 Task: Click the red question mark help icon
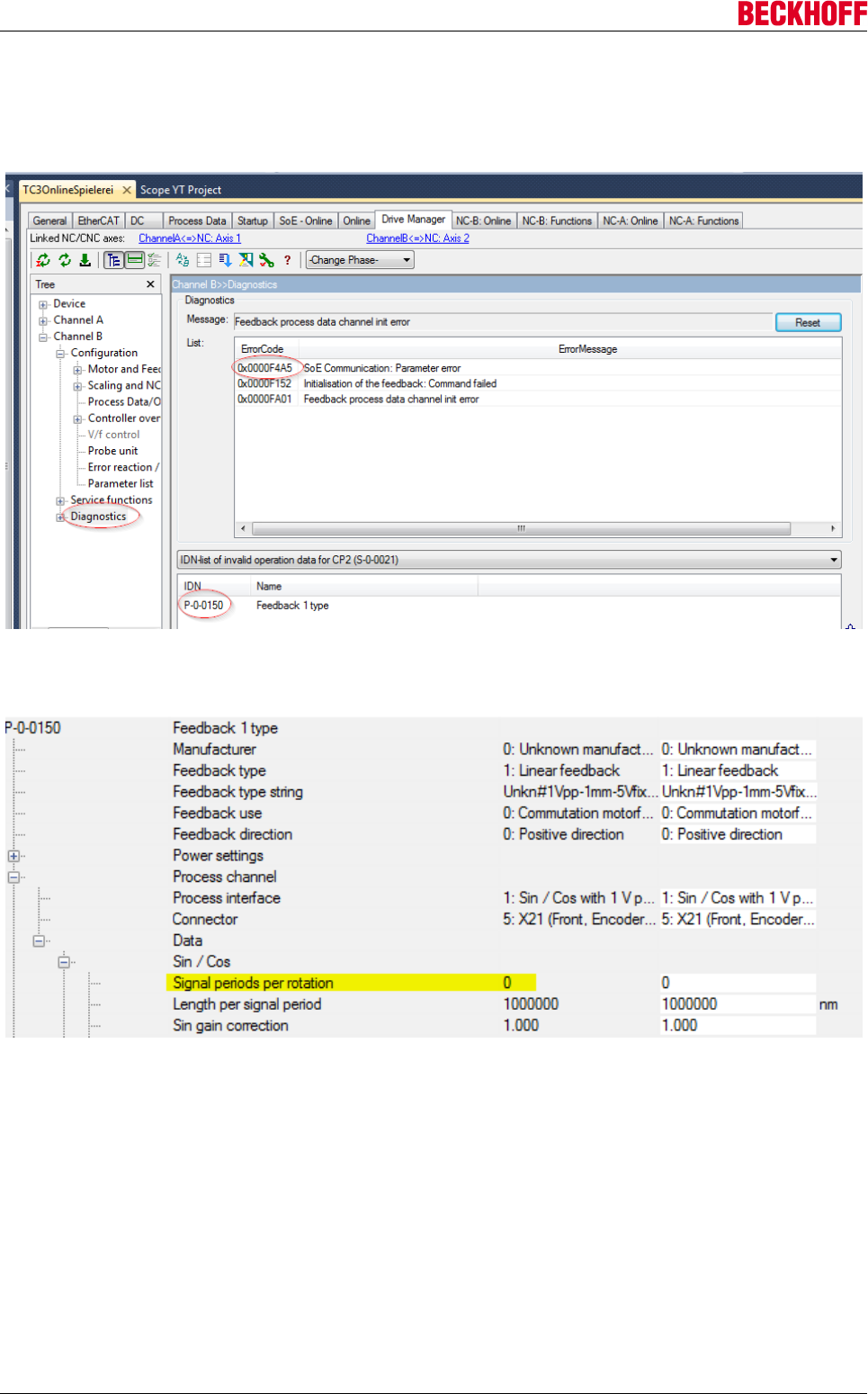click(x=288, y=260)
